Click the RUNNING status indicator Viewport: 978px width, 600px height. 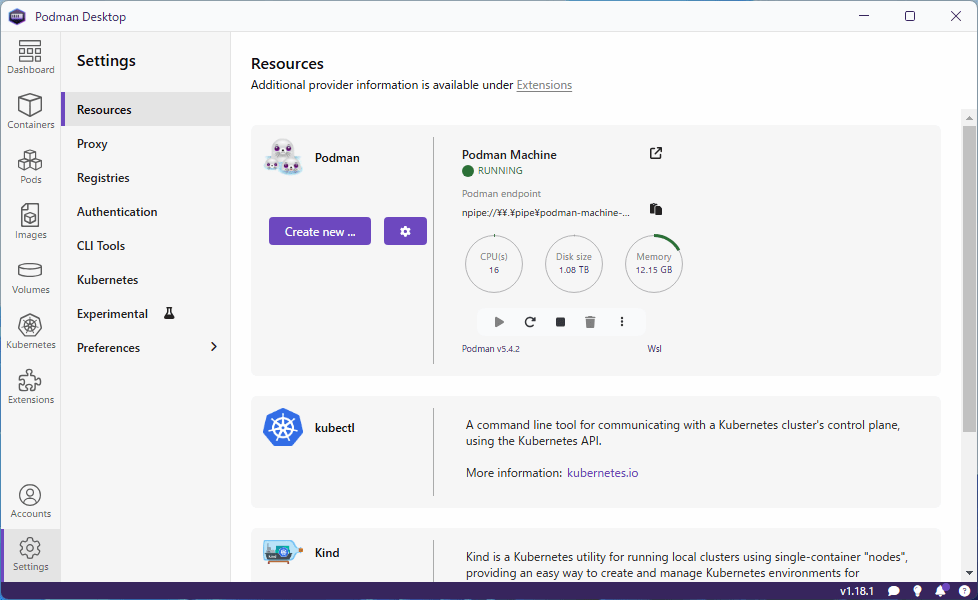coord(493,171)
